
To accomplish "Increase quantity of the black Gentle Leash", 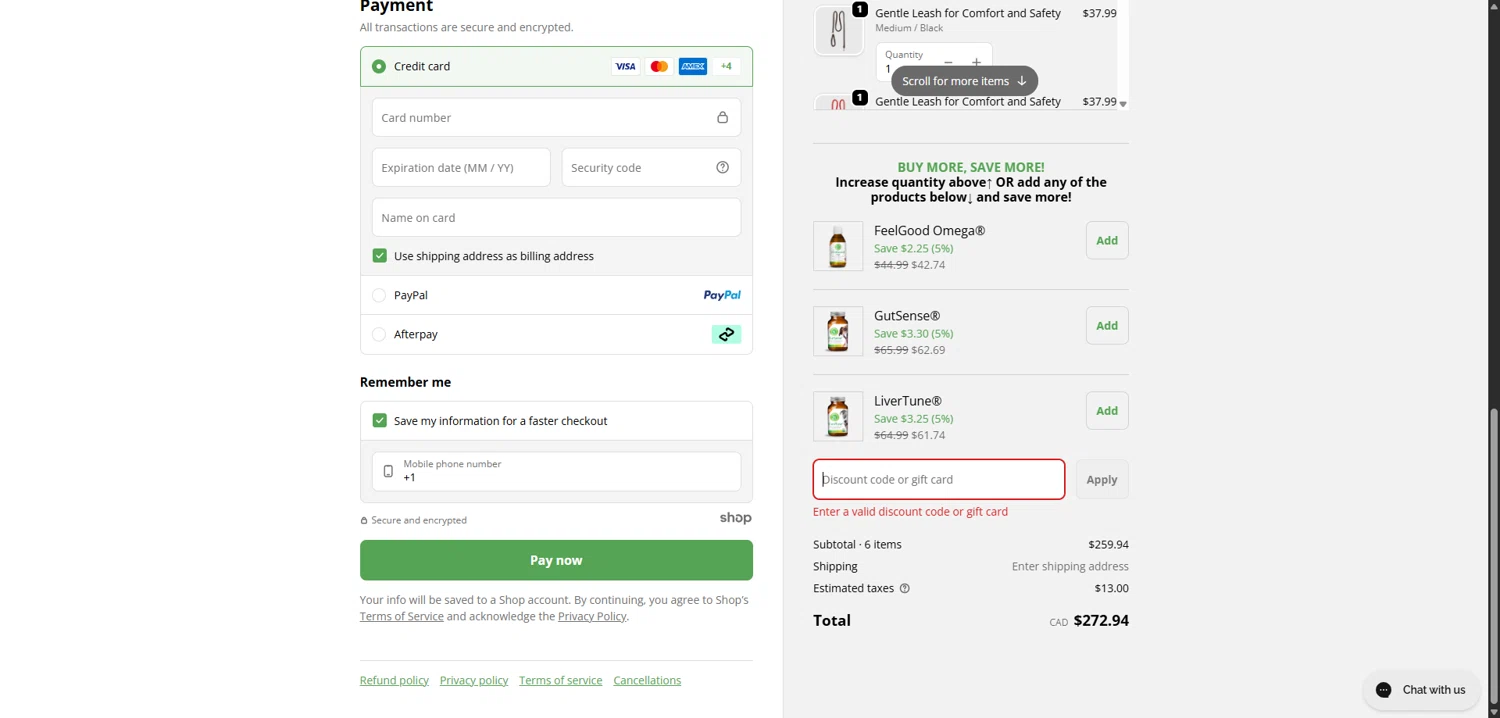I will coord(976,63).
